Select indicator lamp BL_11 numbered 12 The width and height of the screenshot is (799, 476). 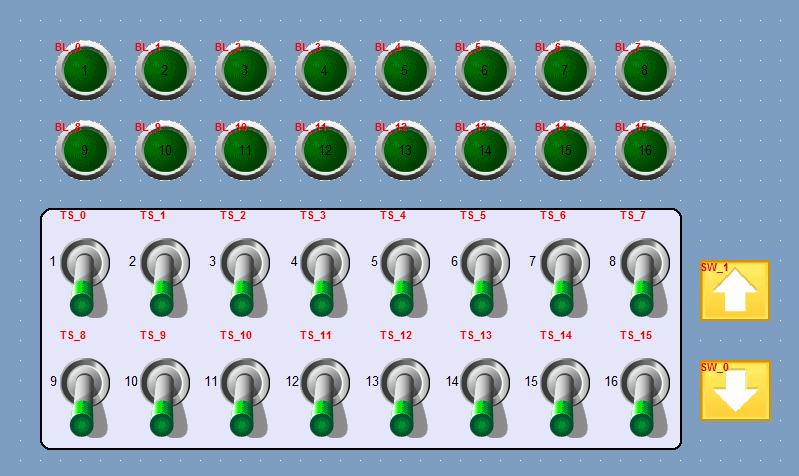pyautogui.click(x=325, y=150)
